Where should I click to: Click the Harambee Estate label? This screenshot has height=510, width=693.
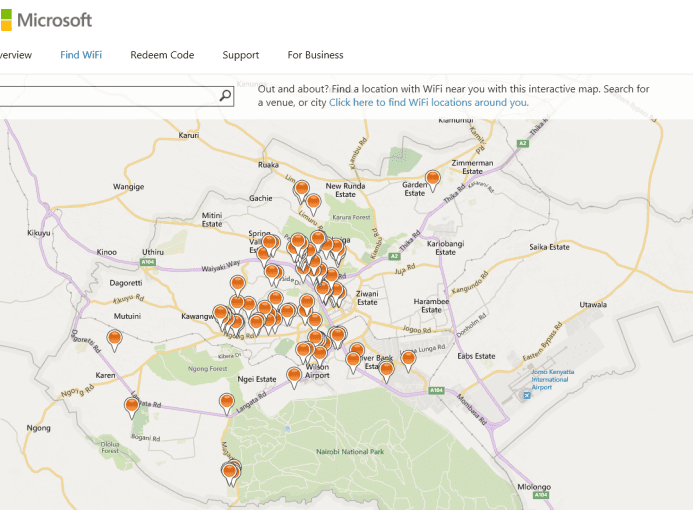tap(431, 305)
